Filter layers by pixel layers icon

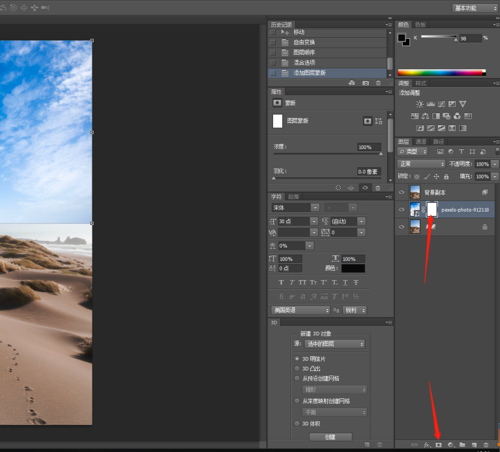point(440,151)
